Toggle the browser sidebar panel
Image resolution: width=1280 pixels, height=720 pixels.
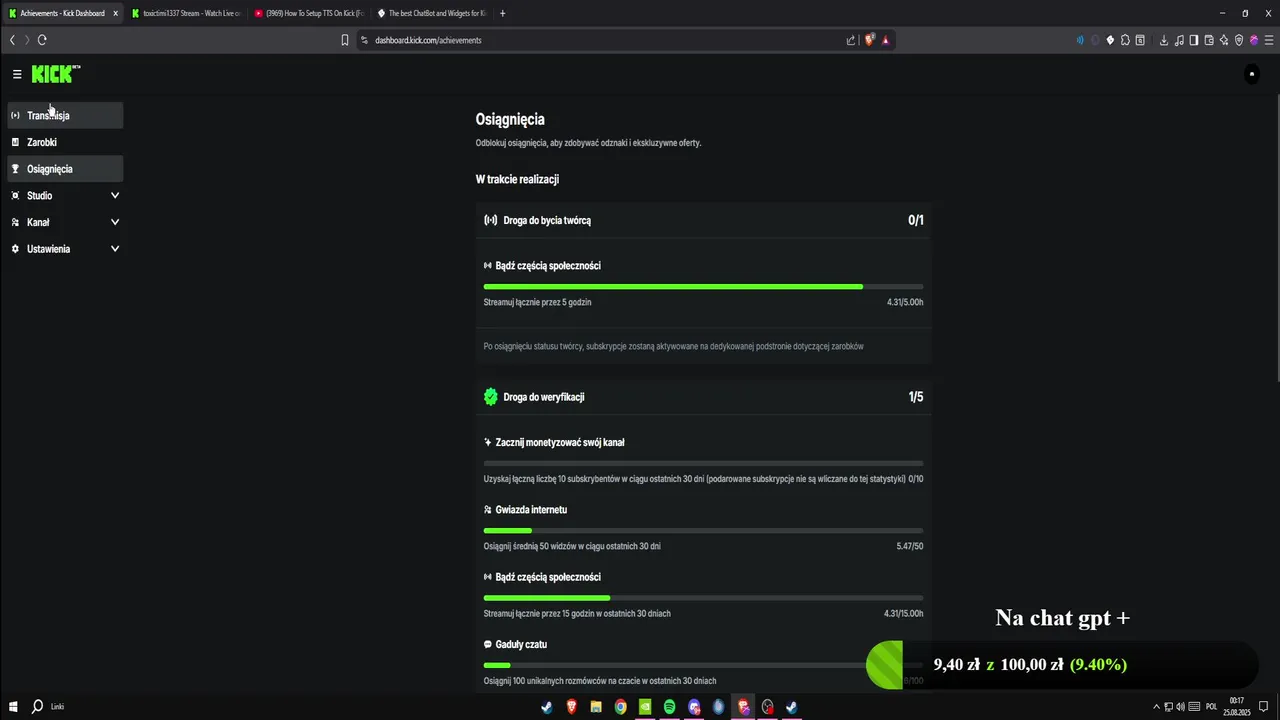tap(1194, 40)
